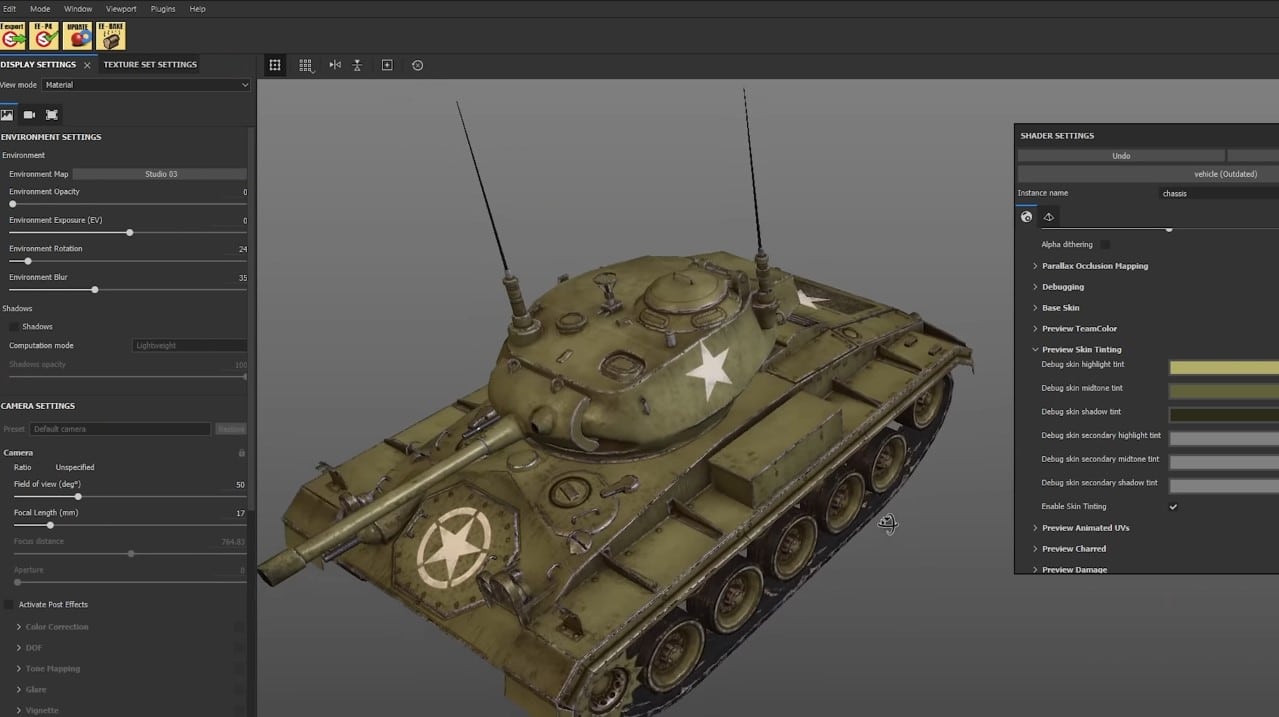Launch the EE-BAKE plugin icon
The width and height of the screenshot is (1279, 717).
point(110,35)
